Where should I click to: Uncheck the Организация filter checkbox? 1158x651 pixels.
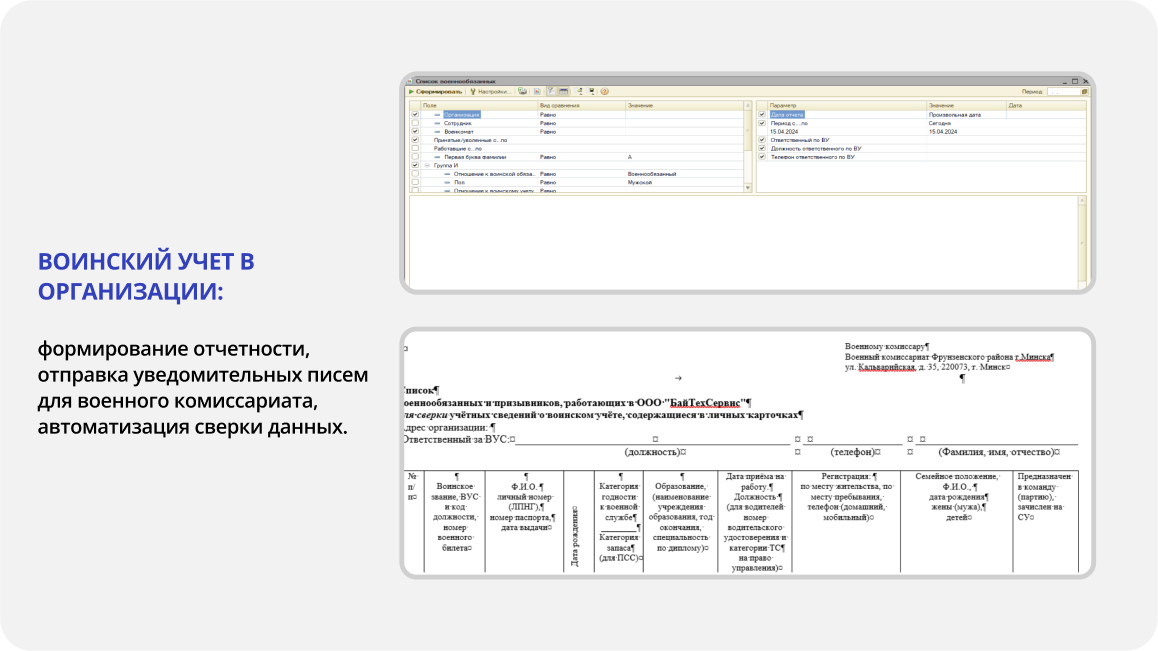point(415,115)
